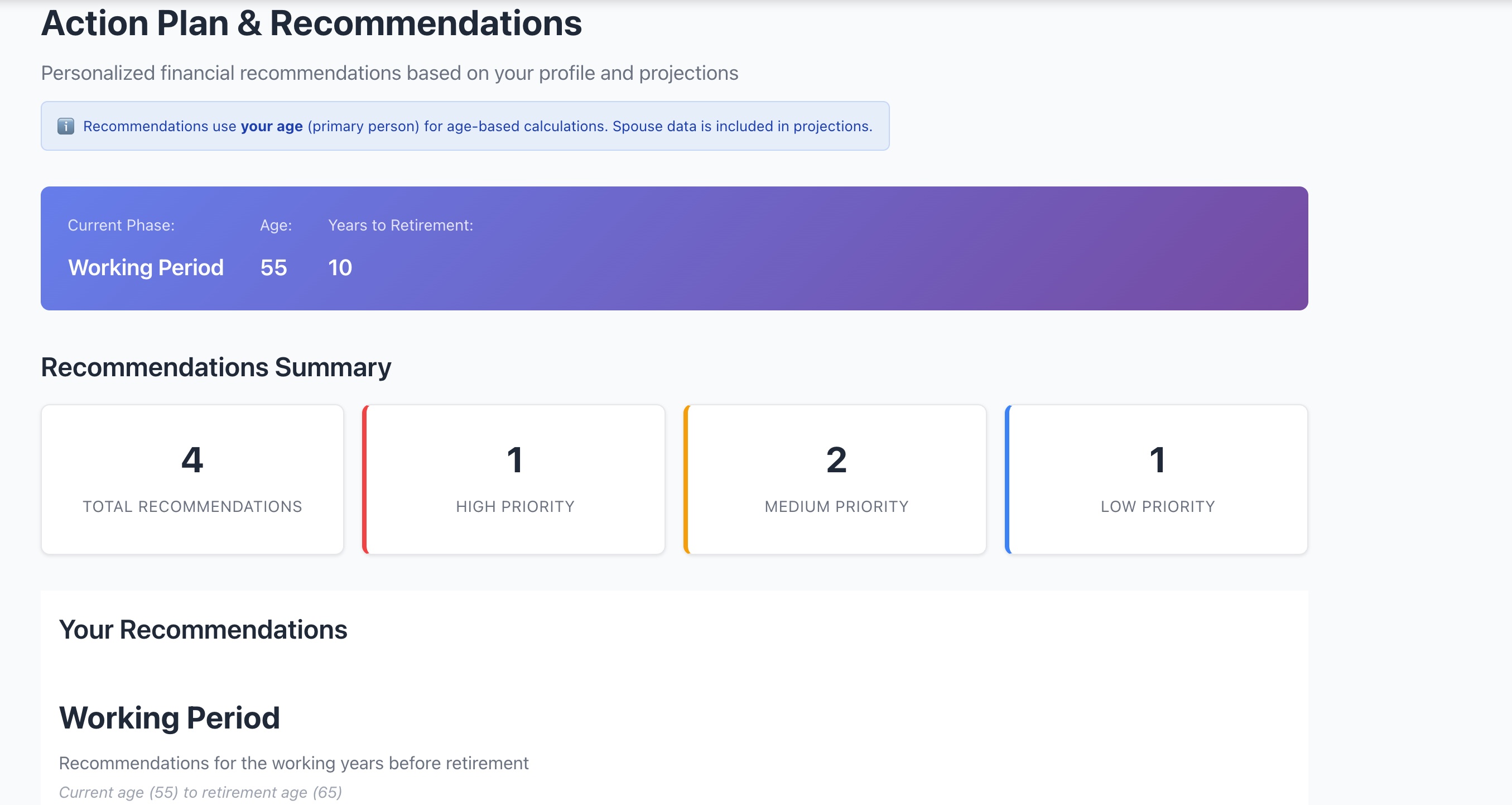This screenshot has height=805, width=1512.
Task: Click the 'Current age (55) to retirement age' note
Action: click(201, 792)
